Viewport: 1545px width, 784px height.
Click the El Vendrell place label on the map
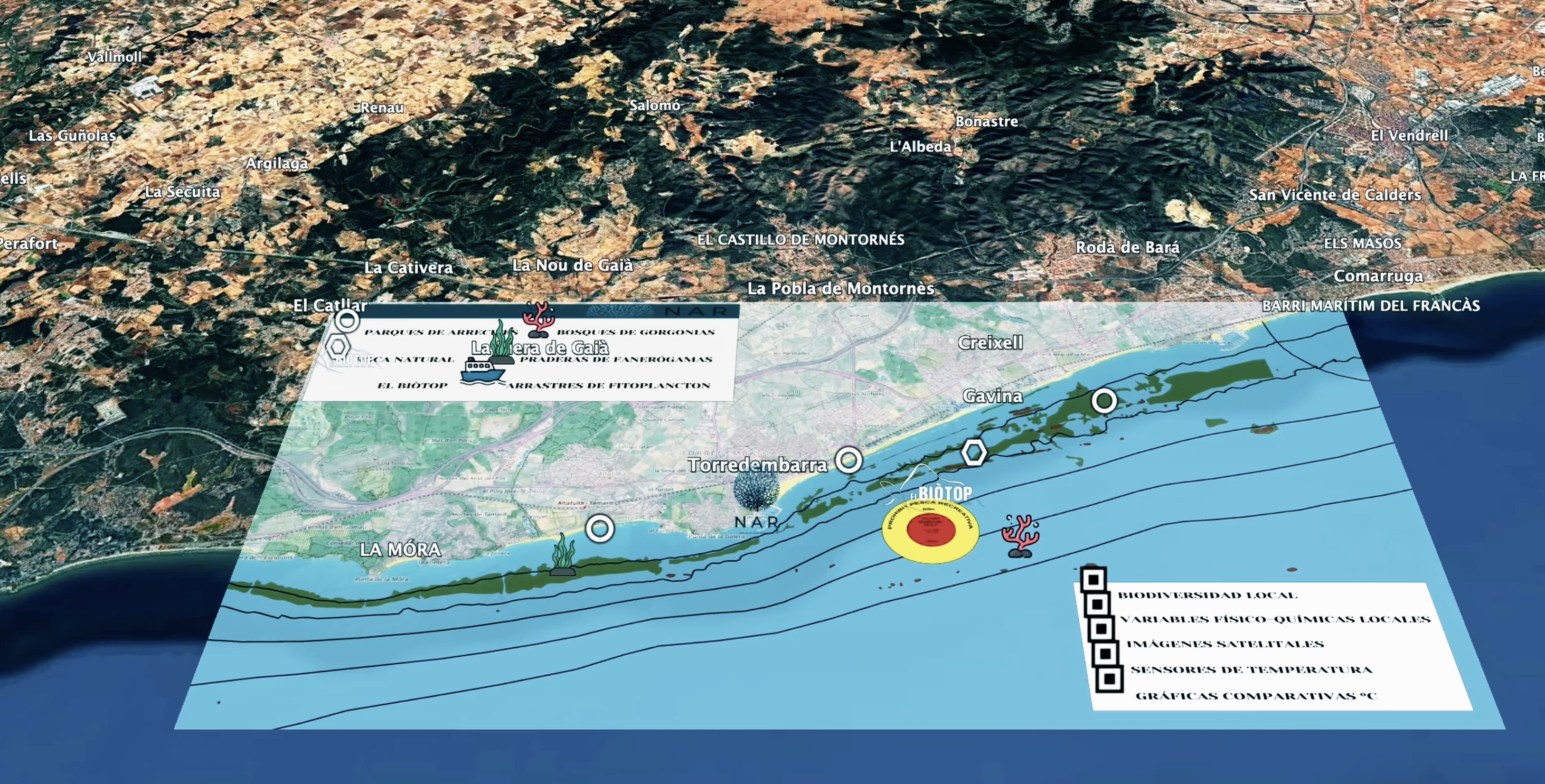click(1409, 136)
